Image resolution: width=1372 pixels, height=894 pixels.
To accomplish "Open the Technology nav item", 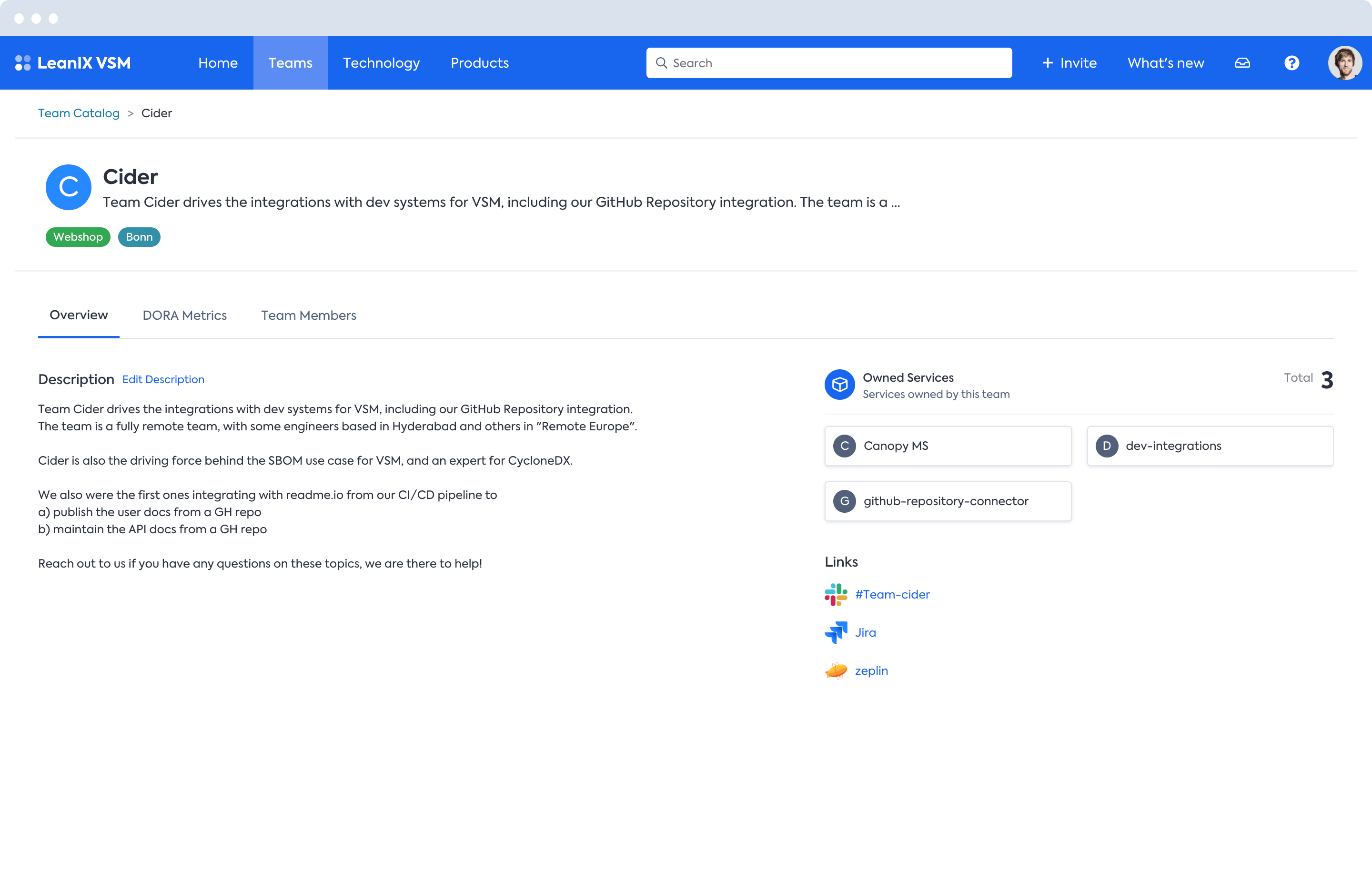I will click(x=382, y=63).
